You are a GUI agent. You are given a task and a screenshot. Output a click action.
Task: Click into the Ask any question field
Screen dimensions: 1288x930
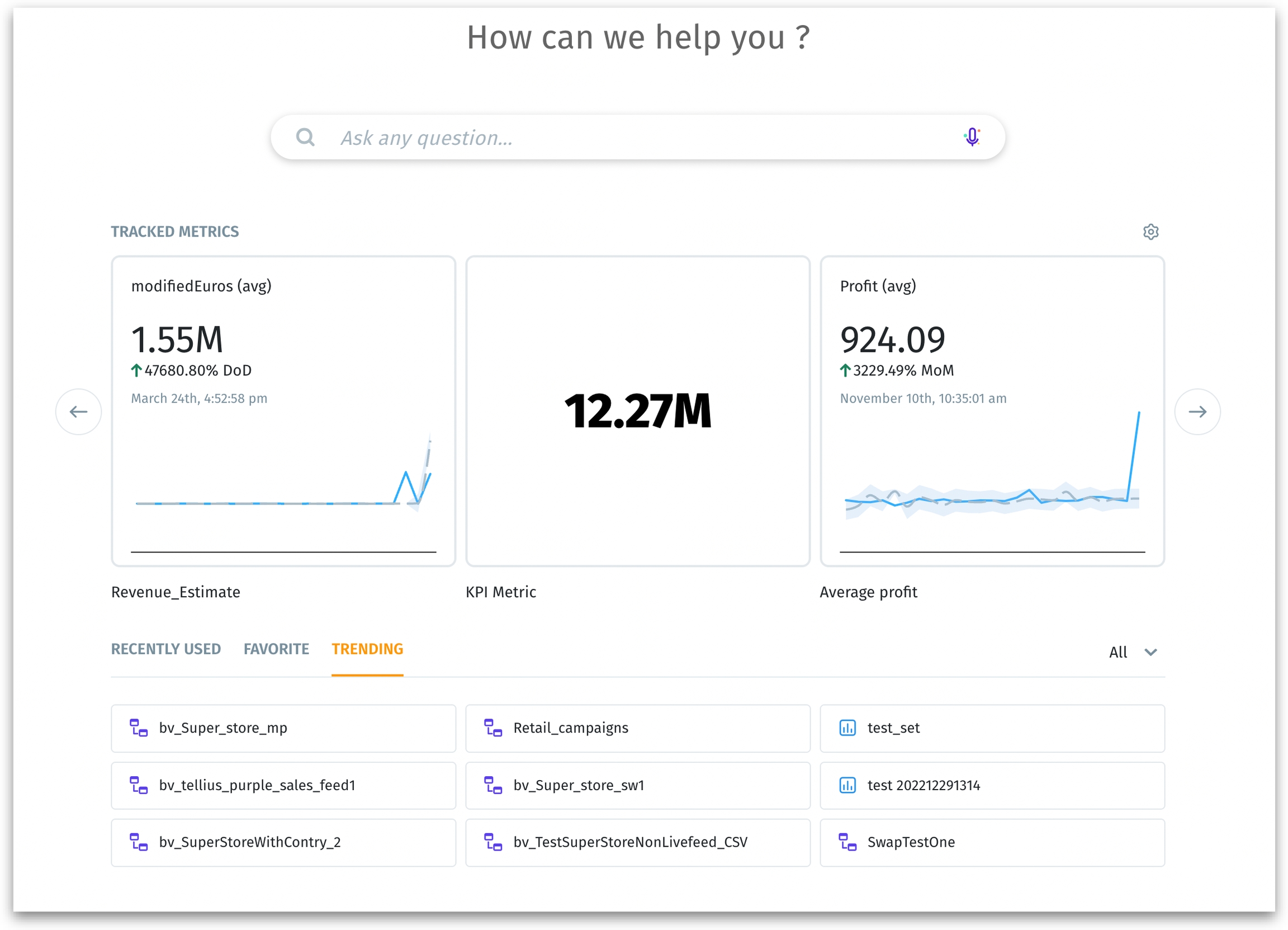pos(624,138)
